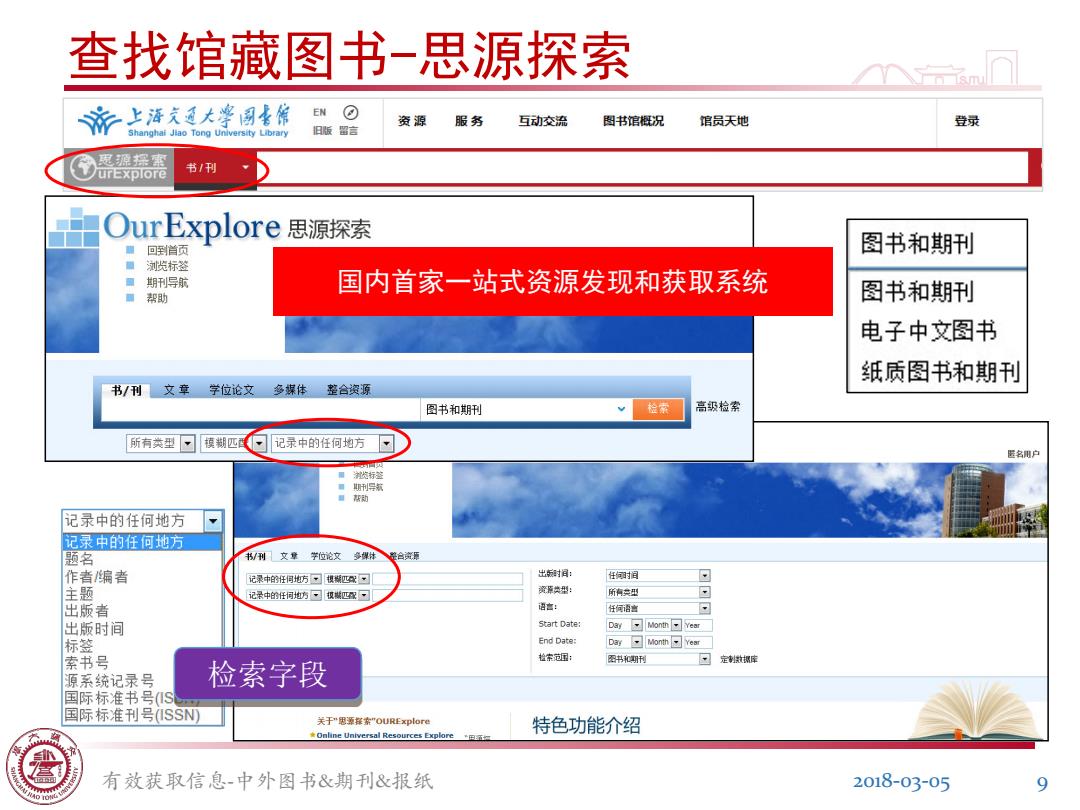
Task: Click 定制数据库 link beside 检索范围
Action: coord(739,659)
